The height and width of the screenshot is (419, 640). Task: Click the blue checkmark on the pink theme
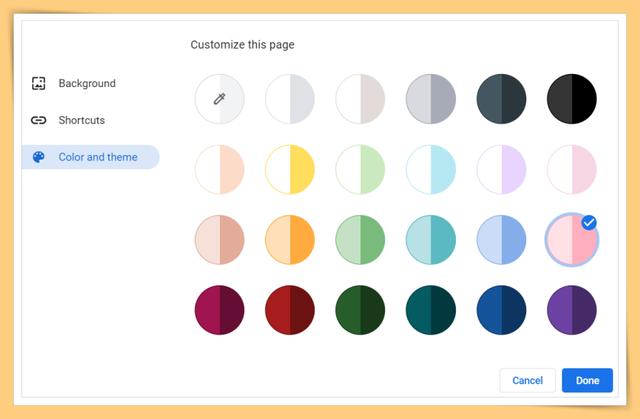coord(589,223)
